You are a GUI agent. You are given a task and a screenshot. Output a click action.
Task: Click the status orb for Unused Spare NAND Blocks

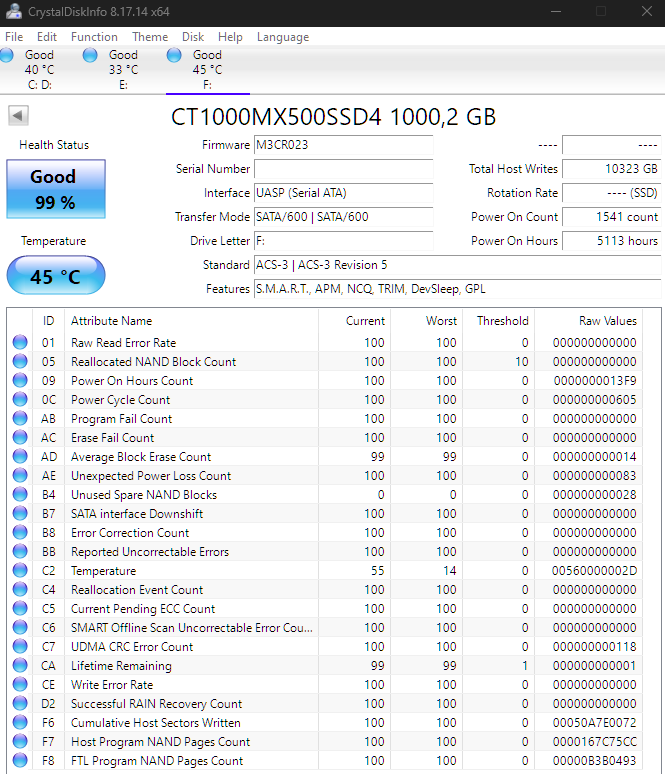pyautogui.click(x=20, y=494)
